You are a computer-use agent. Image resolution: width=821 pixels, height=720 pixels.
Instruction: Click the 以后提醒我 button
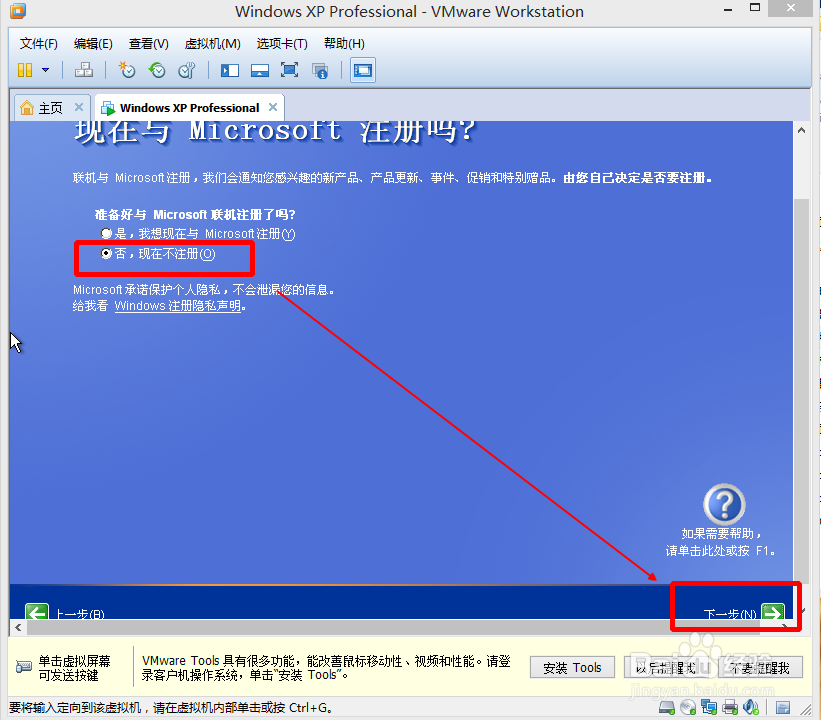(666, 667)
